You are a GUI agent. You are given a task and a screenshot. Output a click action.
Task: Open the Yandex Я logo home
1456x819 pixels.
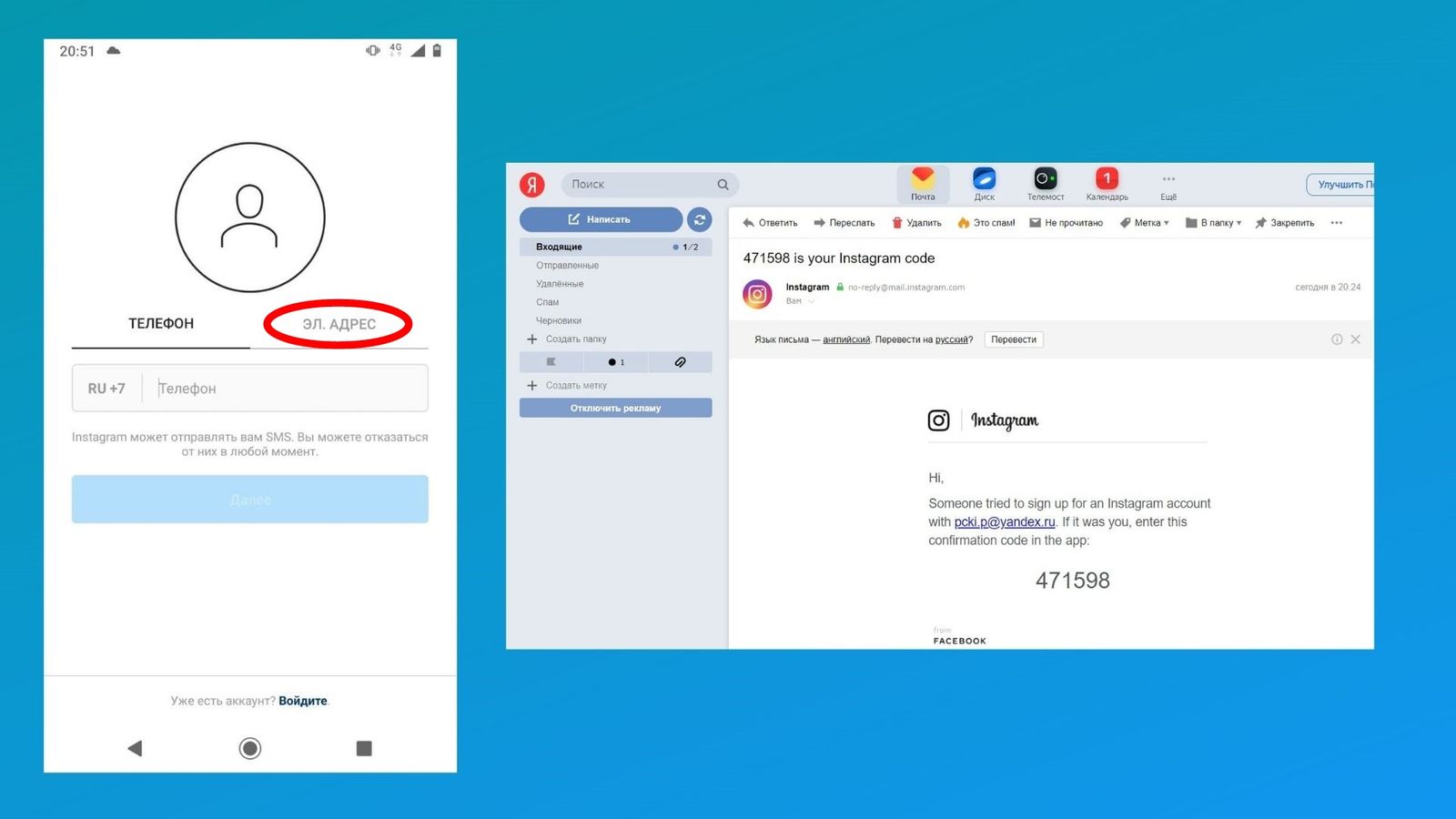[x=532, y=185]
